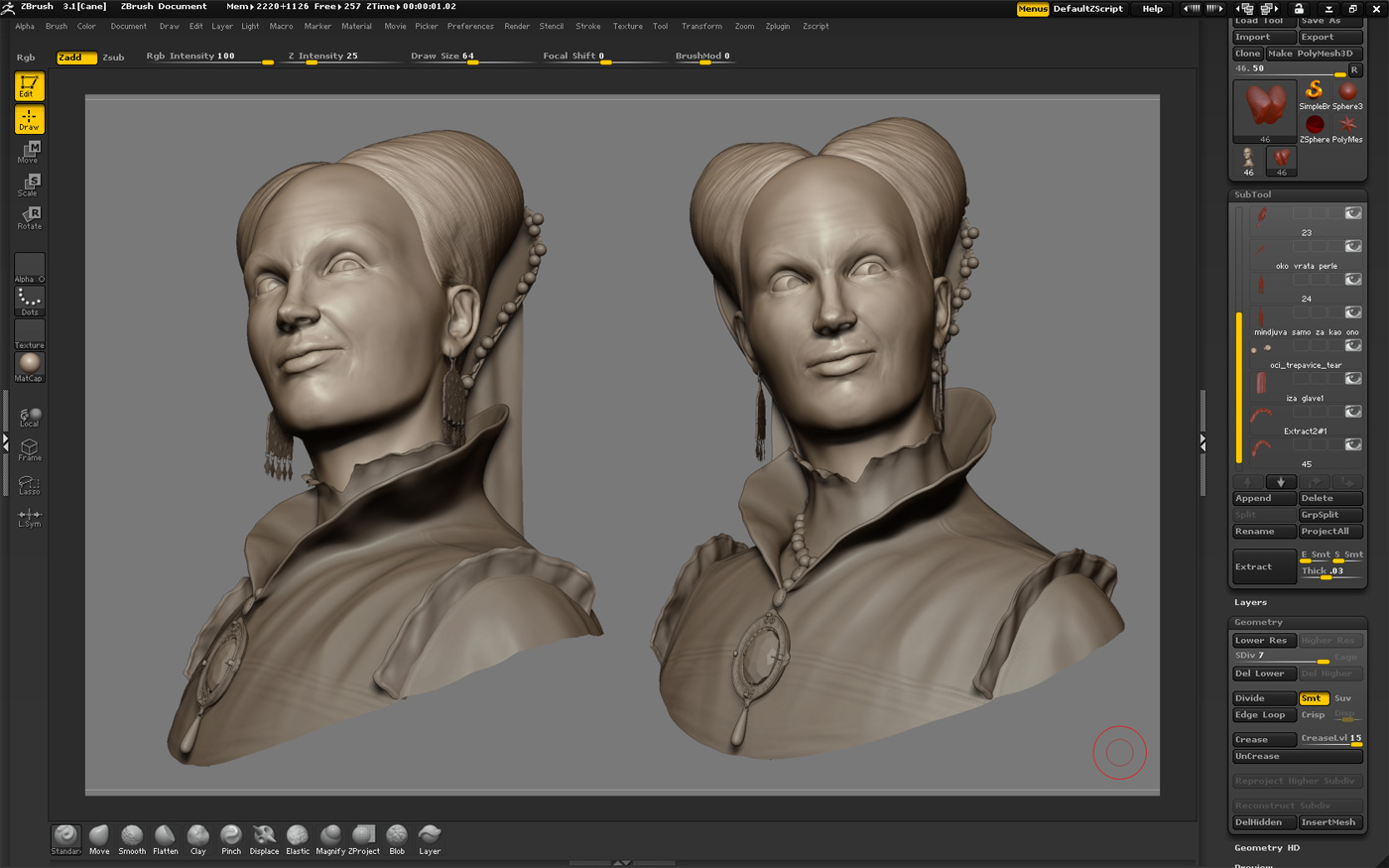This screenshot has height=868, width=1389.
Task: Open the Dots stroke selector
Action: 29,302
